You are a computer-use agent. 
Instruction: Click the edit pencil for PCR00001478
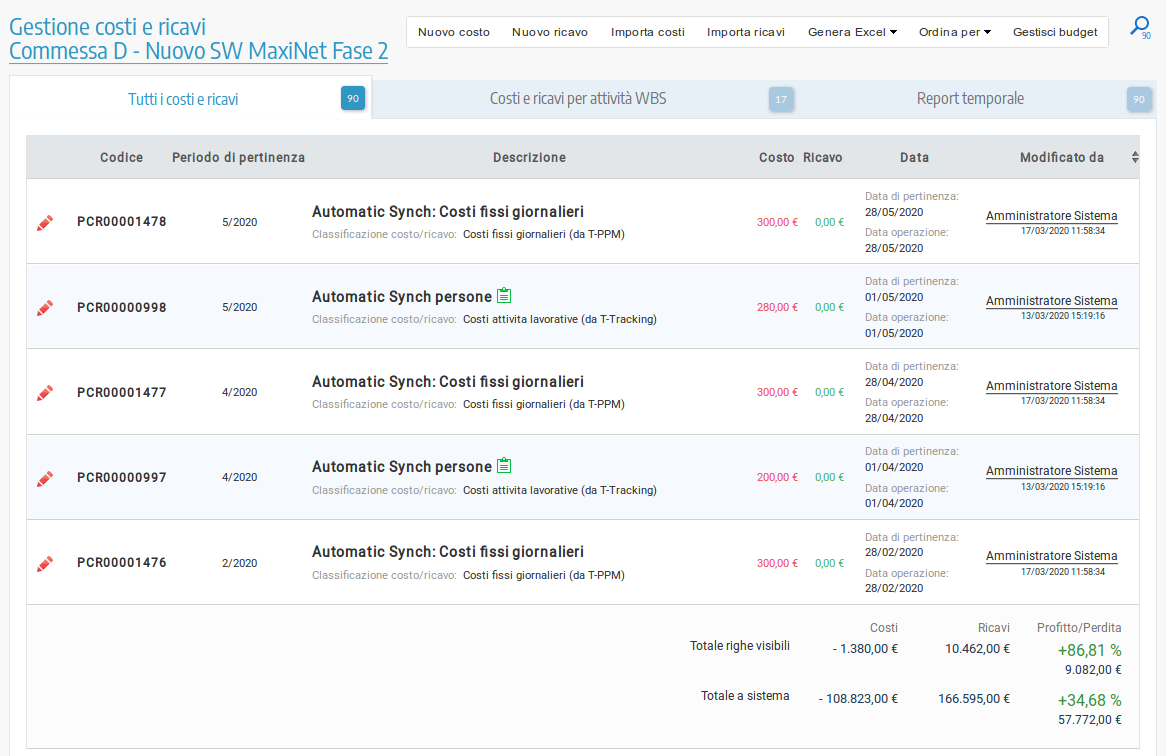44,223
